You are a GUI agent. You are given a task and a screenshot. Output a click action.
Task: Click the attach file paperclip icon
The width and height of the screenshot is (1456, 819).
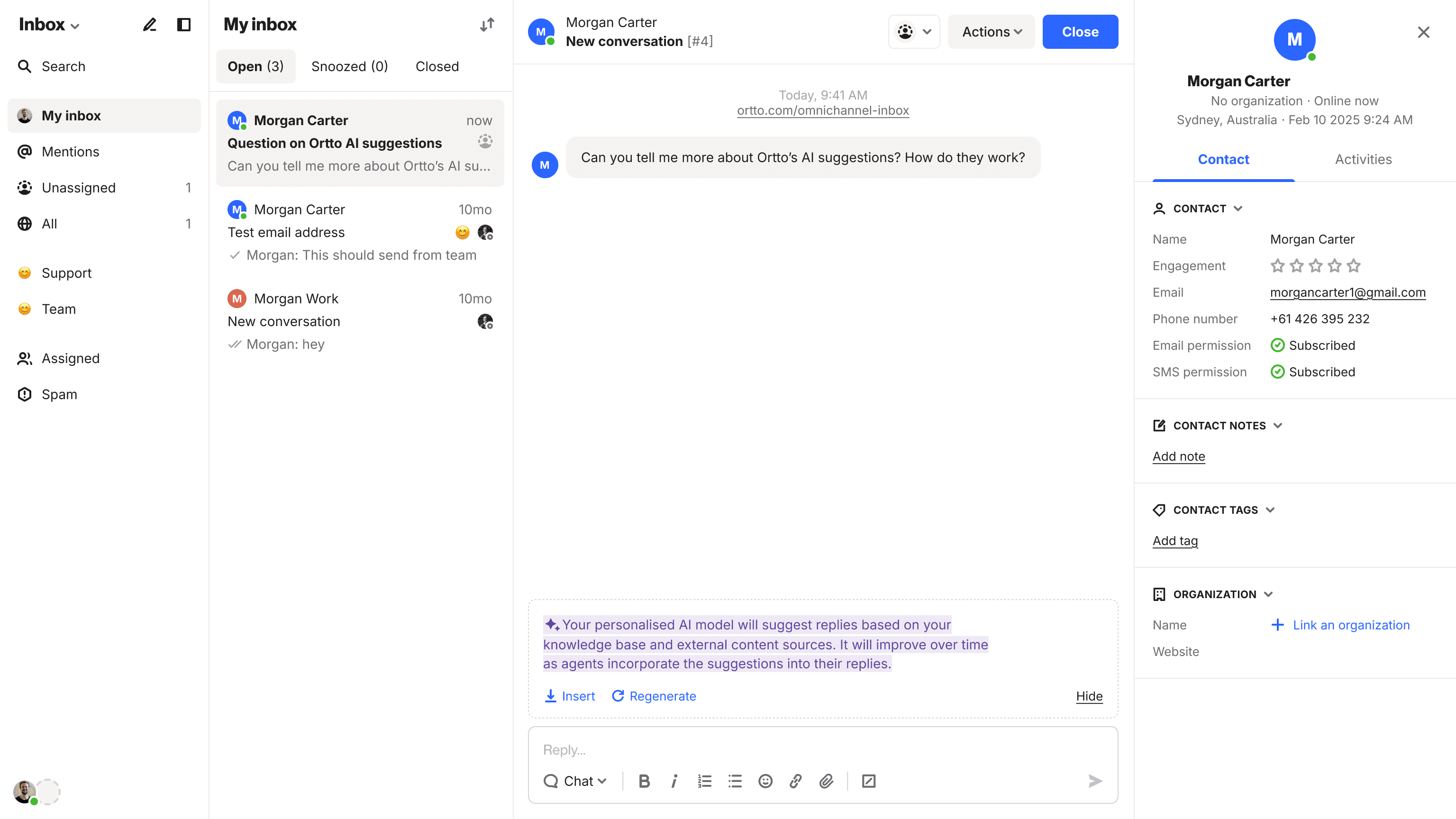(826, 781)
